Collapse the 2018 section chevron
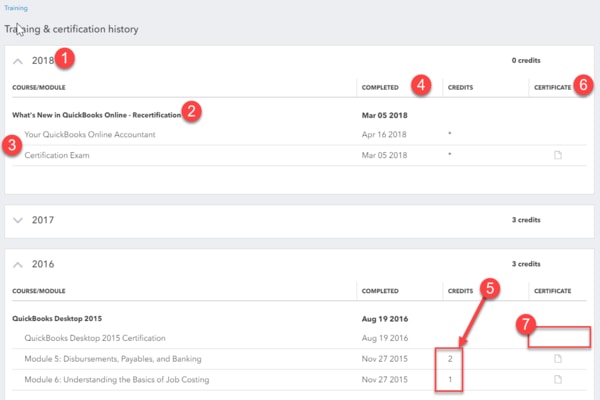 [18, 61]
